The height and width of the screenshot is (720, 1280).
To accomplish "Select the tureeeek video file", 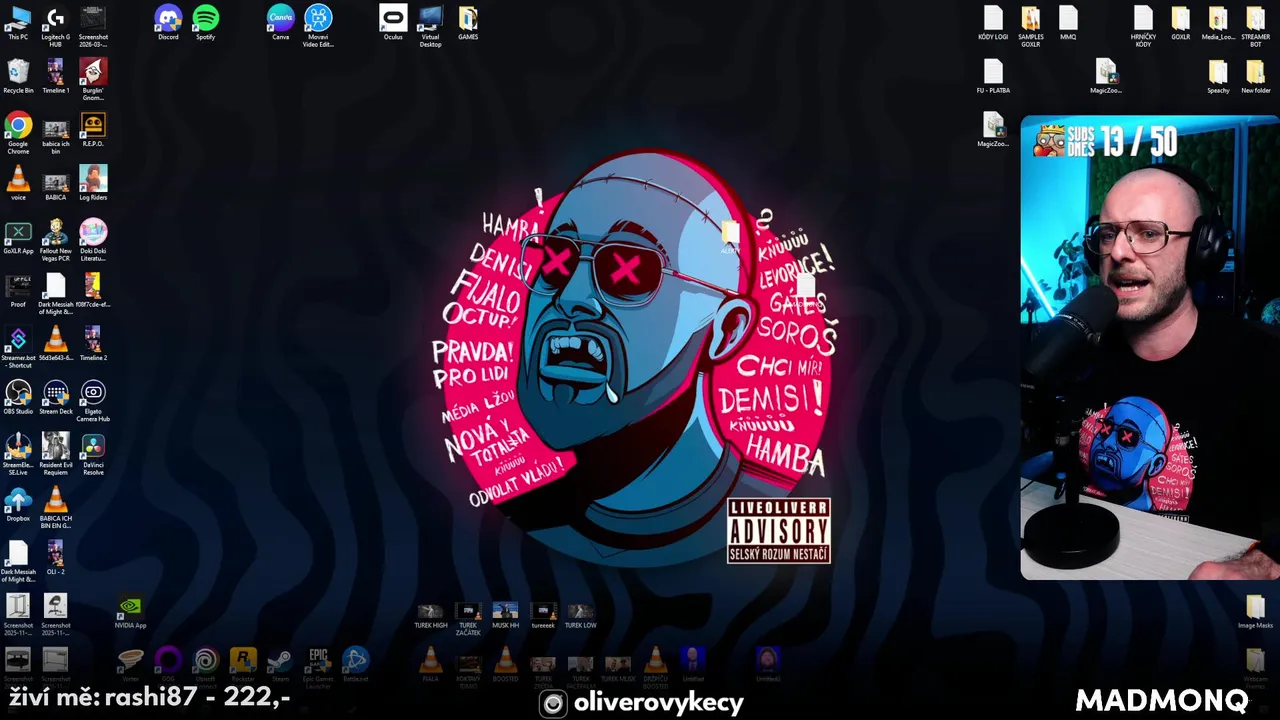I will (543, 615).
